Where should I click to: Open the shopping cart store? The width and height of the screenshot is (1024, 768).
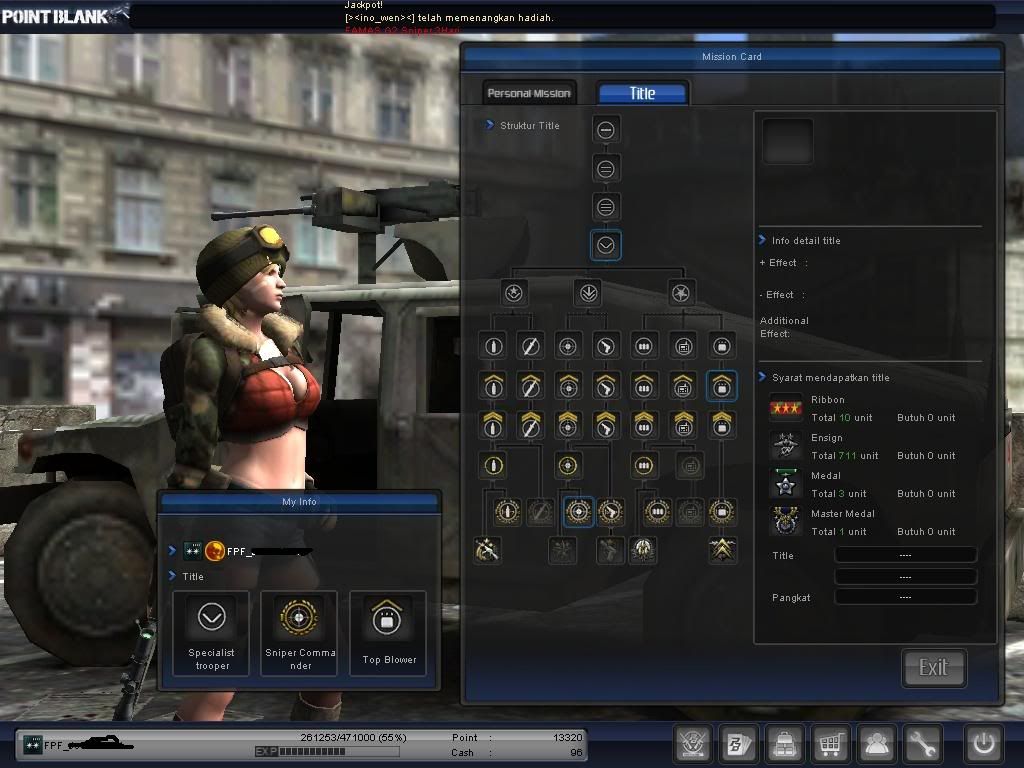click(830, 743)
